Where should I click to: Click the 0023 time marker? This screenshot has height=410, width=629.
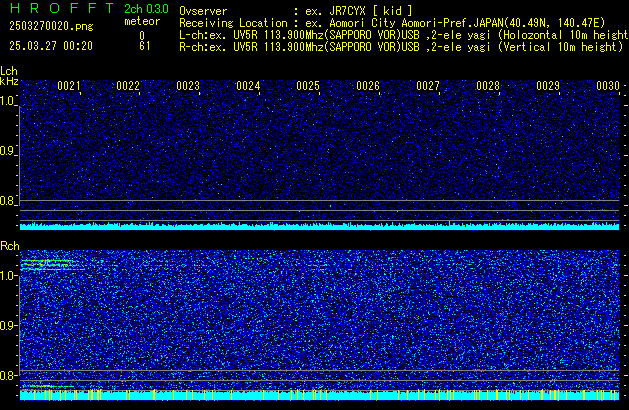[x=188, y=86]
